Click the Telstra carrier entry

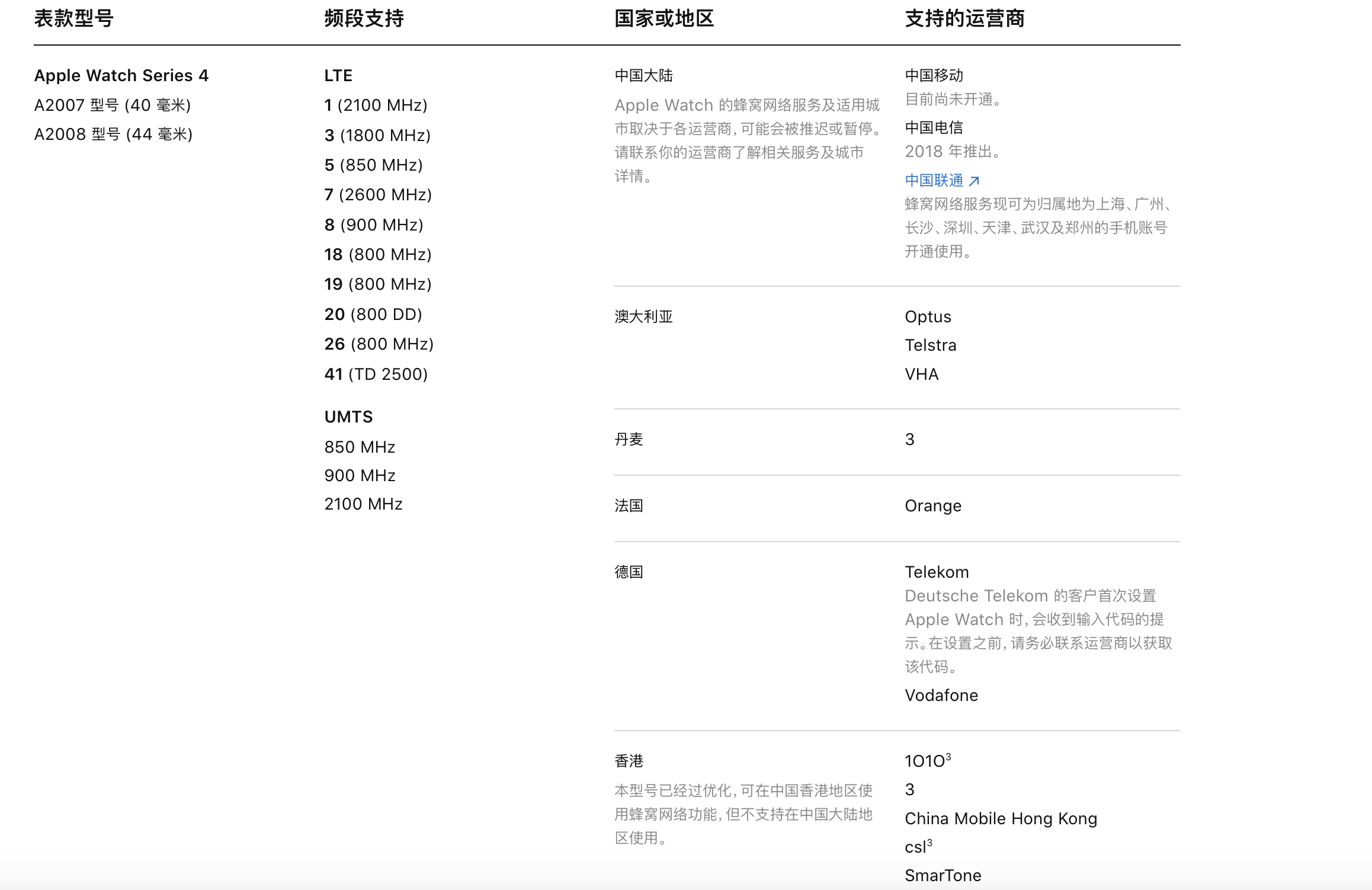[x=930, y=345]
